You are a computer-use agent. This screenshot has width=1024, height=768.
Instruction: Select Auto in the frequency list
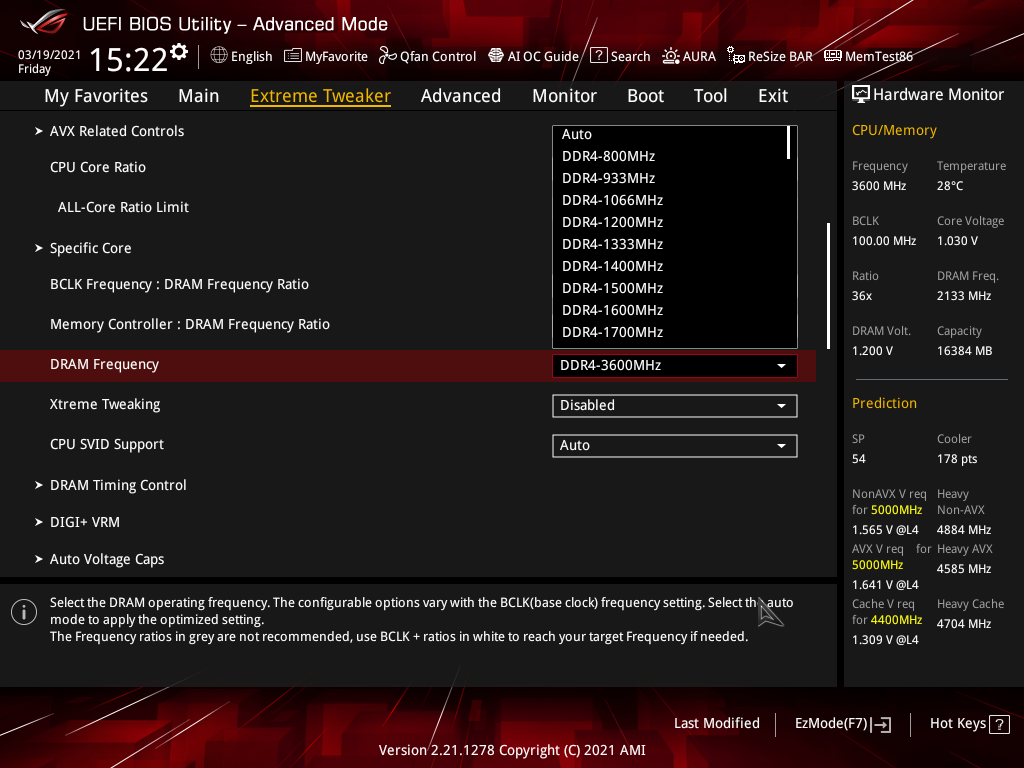tap(671, 135)
